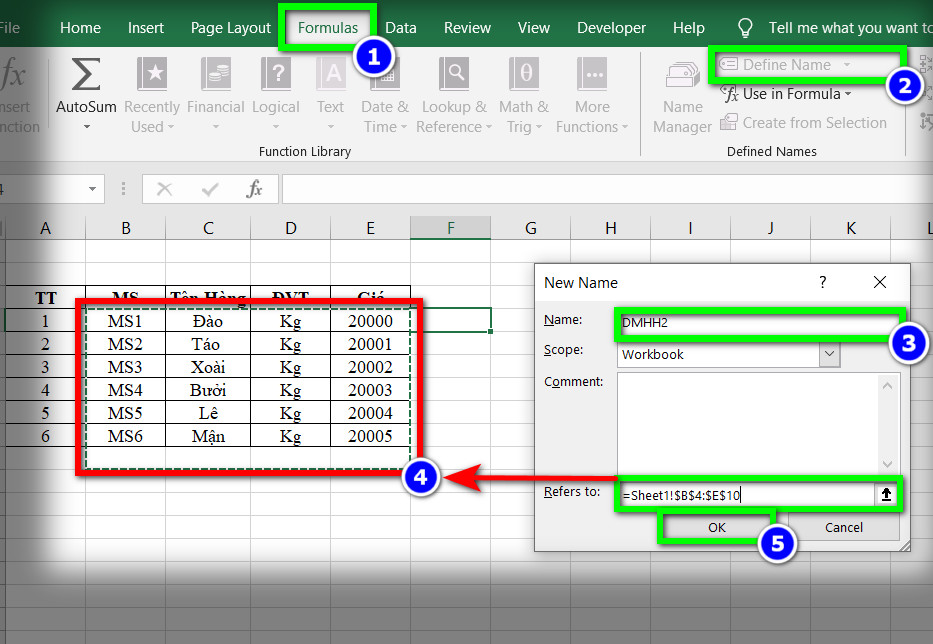933x644 pixels.
Task: Expand the Use in Formula menu
Action: pos(785,94)
